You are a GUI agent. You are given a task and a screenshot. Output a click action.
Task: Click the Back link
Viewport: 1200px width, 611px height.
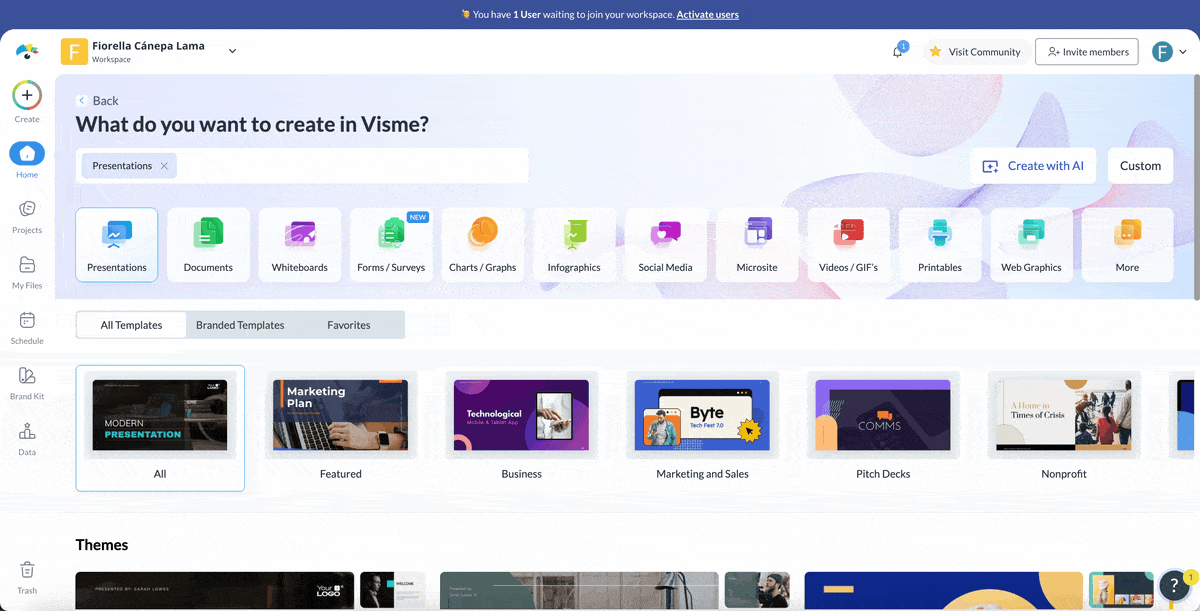click(98, 101)
